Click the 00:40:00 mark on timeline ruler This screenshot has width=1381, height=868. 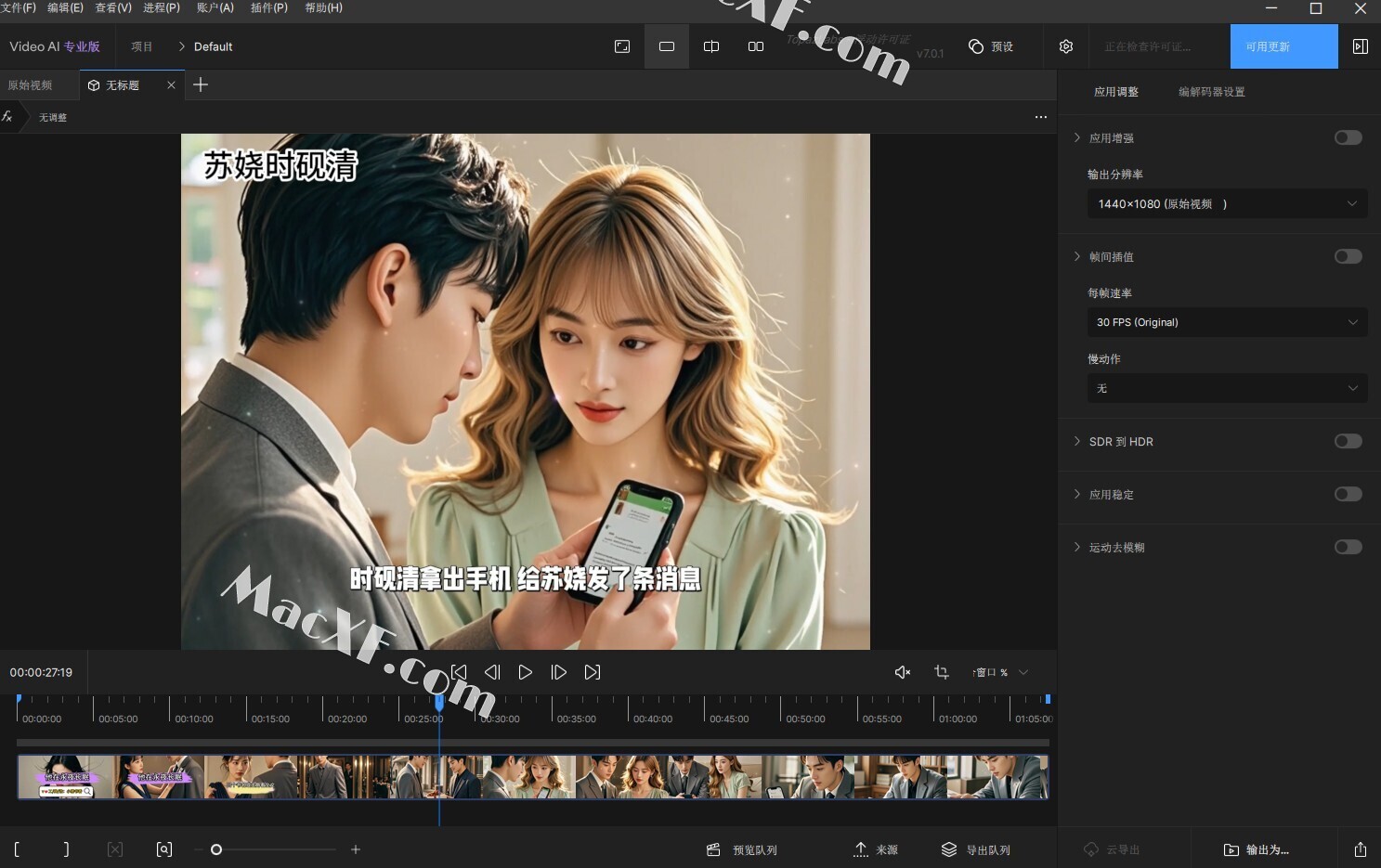653,719
